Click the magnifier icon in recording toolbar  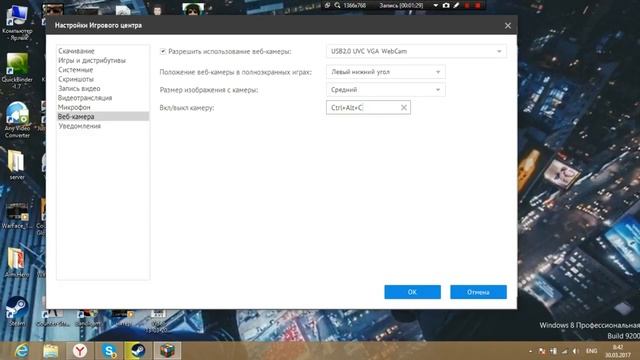(x=338, y=5)
